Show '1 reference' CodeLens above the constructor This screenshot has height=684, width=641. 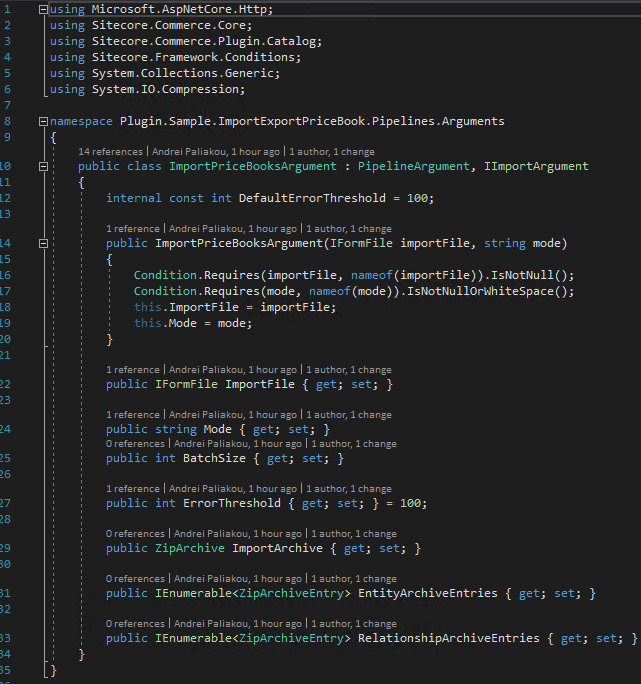click(x=133, y=229)
